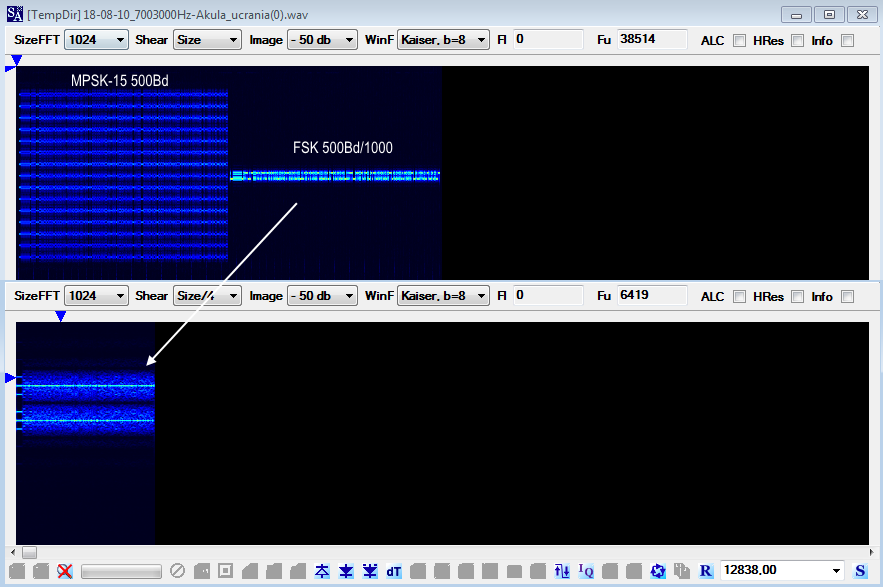Open the WinF Kaiser b=8 dropdown in the lower panel
The height and width of the screenshot is (587, 883).
443,296
